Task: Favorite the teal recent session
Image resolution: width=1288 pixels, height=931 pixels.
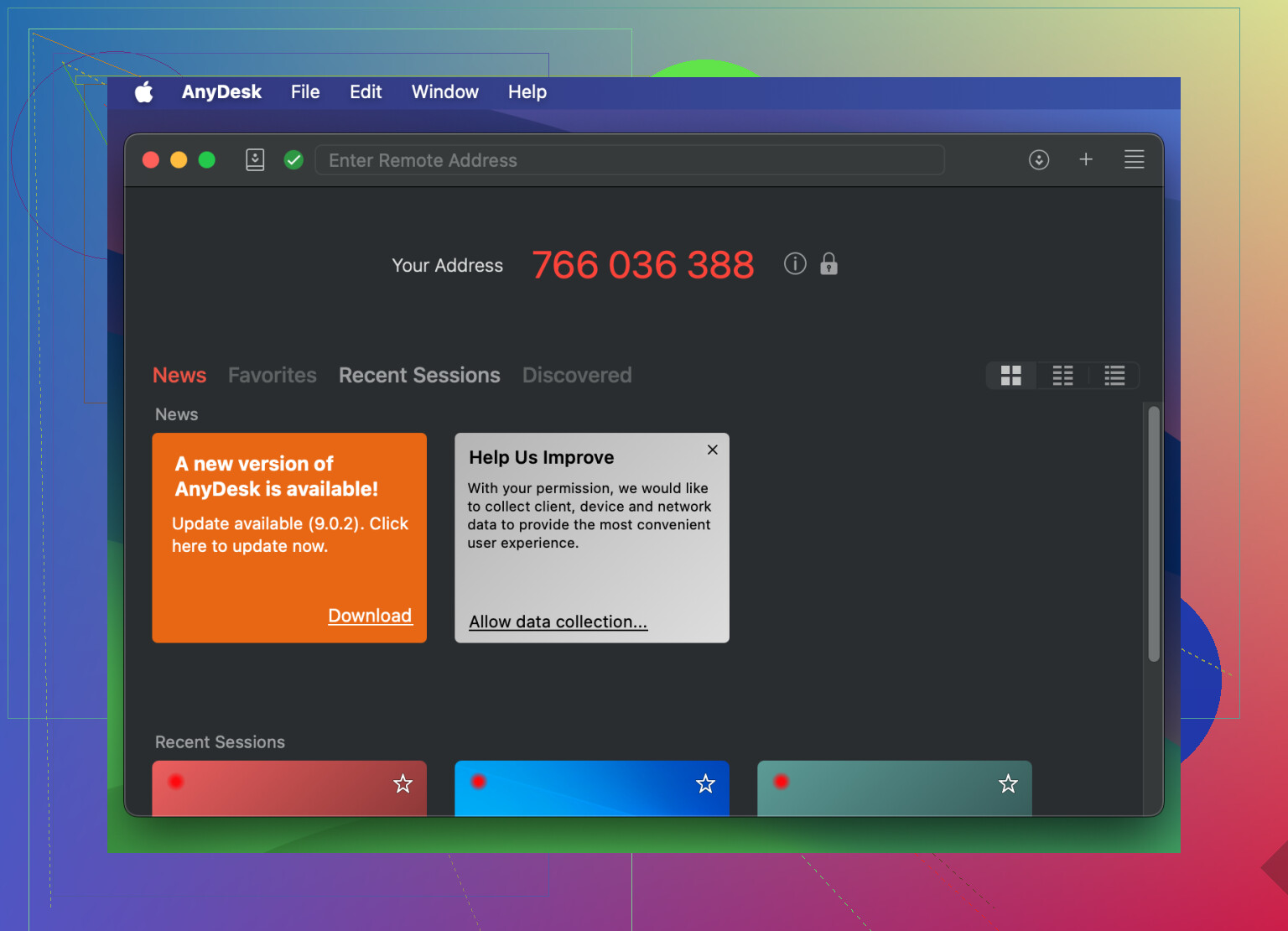Action: (1008, 783)
